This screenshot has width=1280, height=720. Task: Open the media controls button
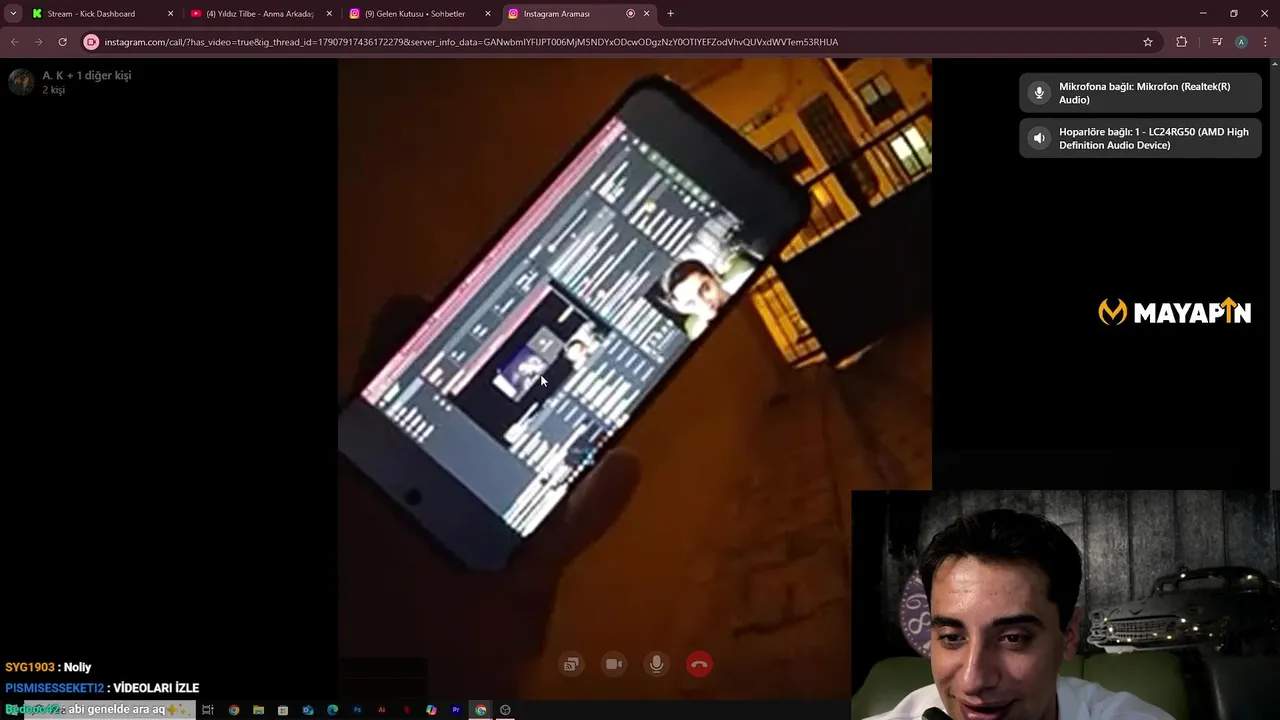pyautogui.click(x=1217, y=42)
